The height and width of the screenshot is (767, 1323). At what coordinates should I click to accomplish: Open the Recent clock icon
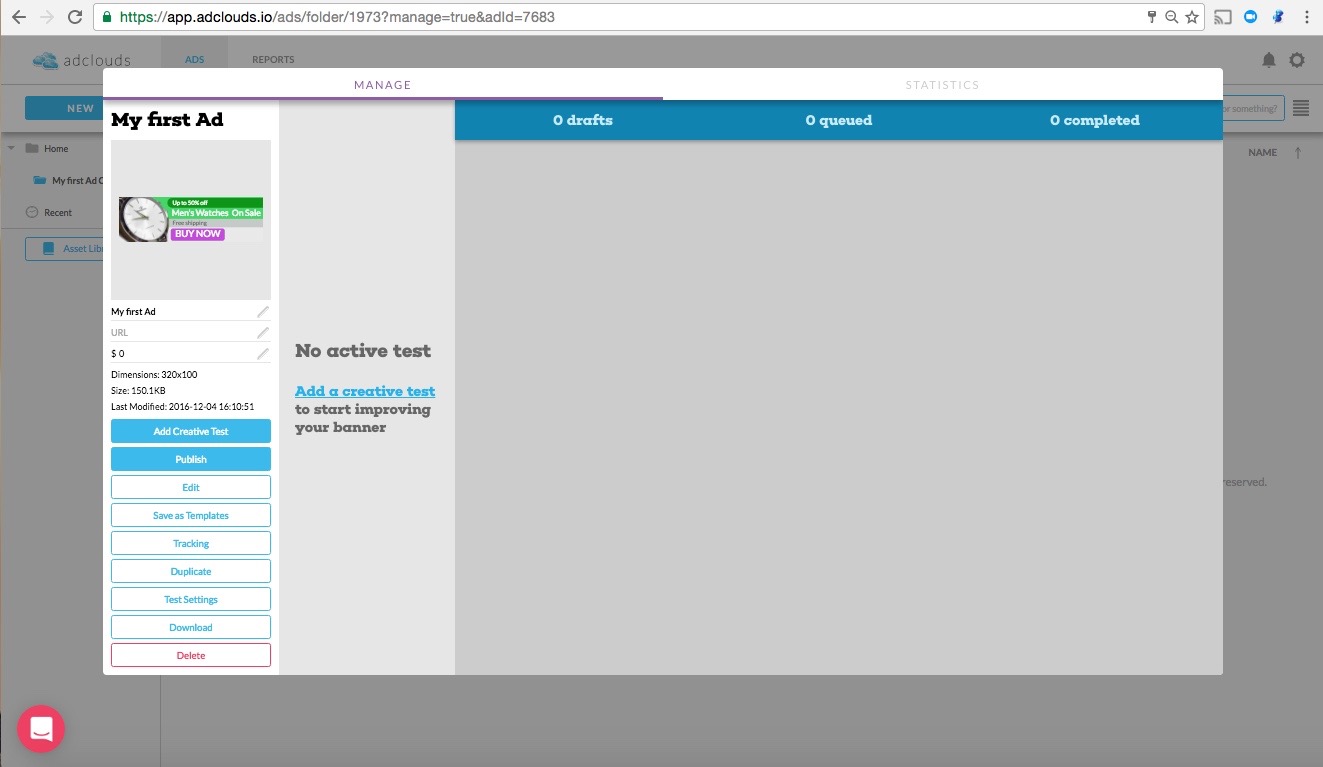tap(32, 212)
